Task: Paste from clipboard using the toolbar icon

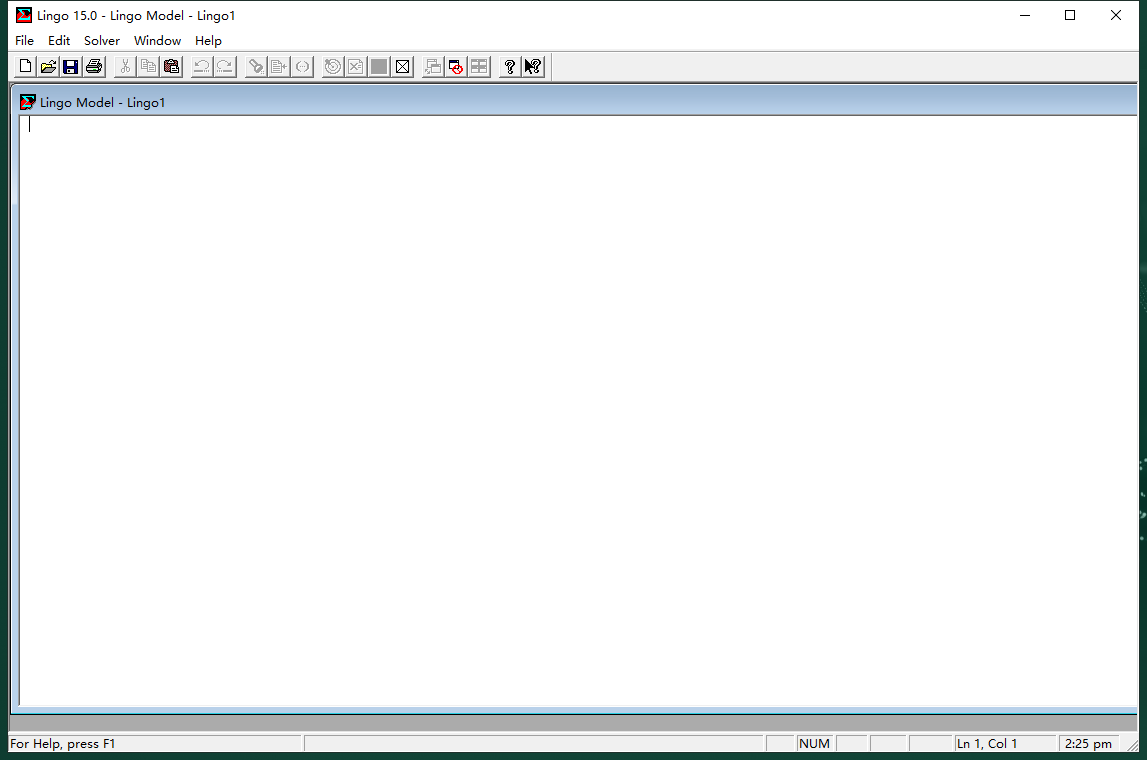Action: pyautogui.click(x=172, y=67)
